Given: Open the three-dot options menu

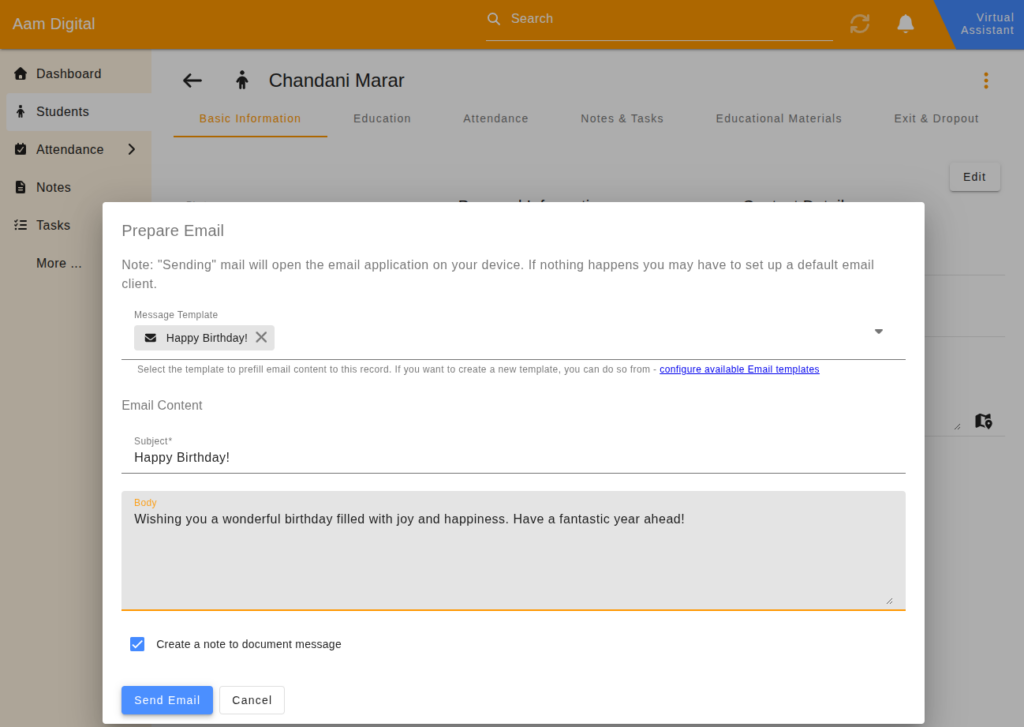Looking at the screenshot, I should [985, 80].
